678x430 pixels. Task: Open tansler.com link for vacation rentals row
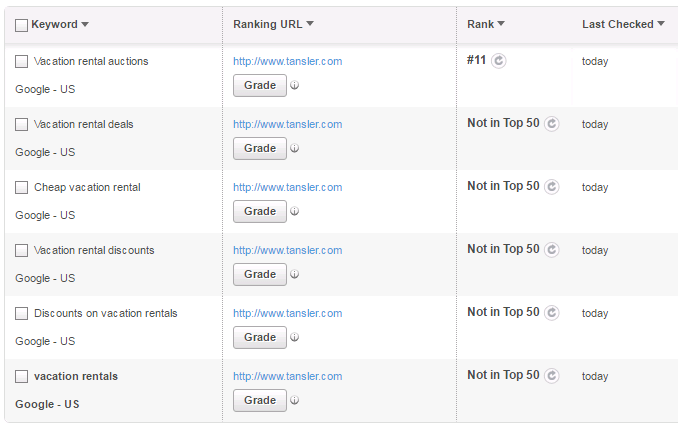pyautogui.click(x=288, y=376)
